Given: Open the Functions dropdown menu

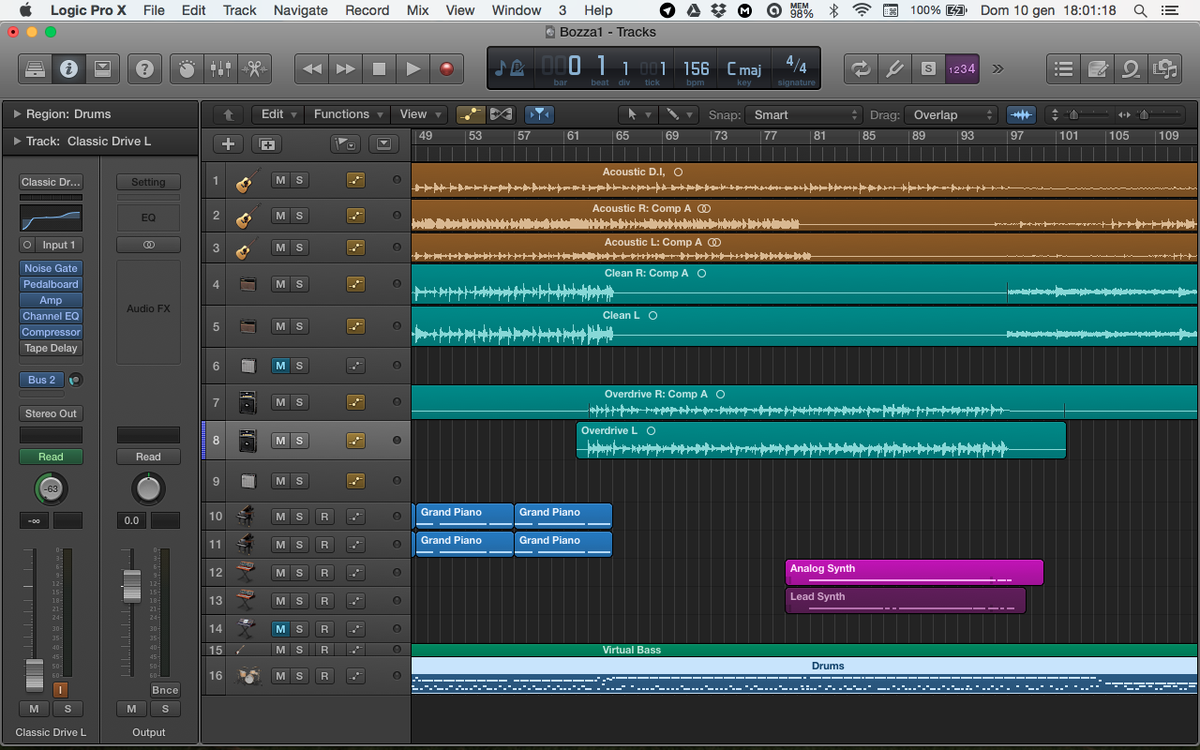Looking at the screenshot, I should [347, 114].
